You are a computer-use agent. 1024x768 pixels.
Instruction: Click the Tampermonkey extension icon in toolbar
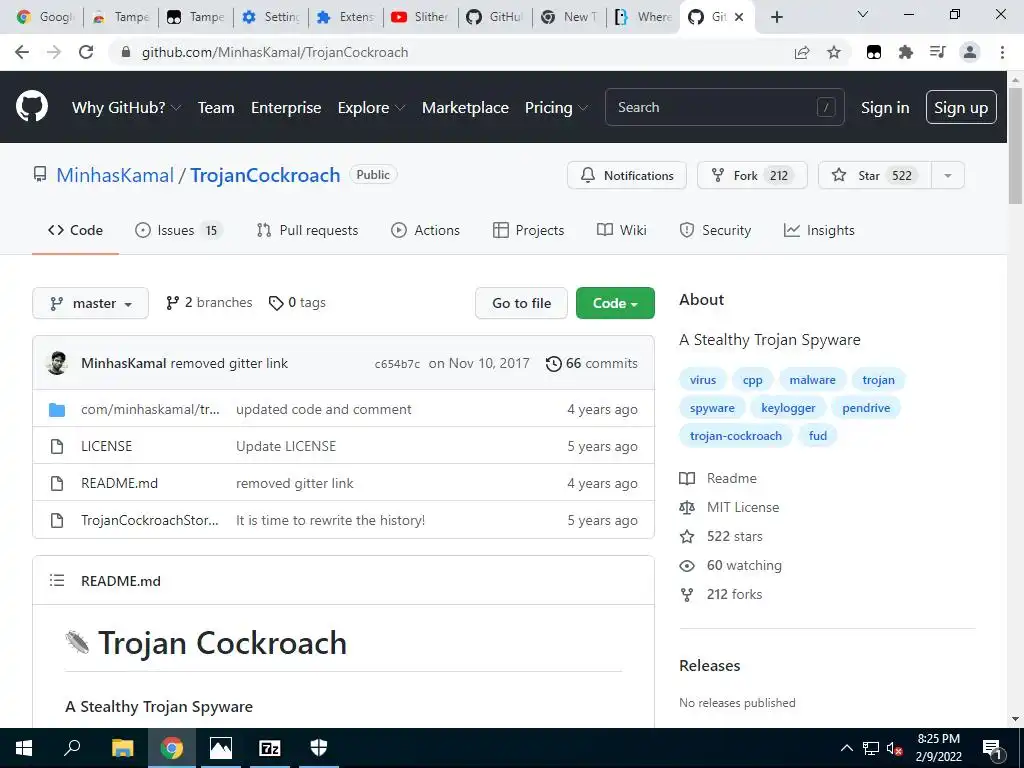click(x=873, y=52)
